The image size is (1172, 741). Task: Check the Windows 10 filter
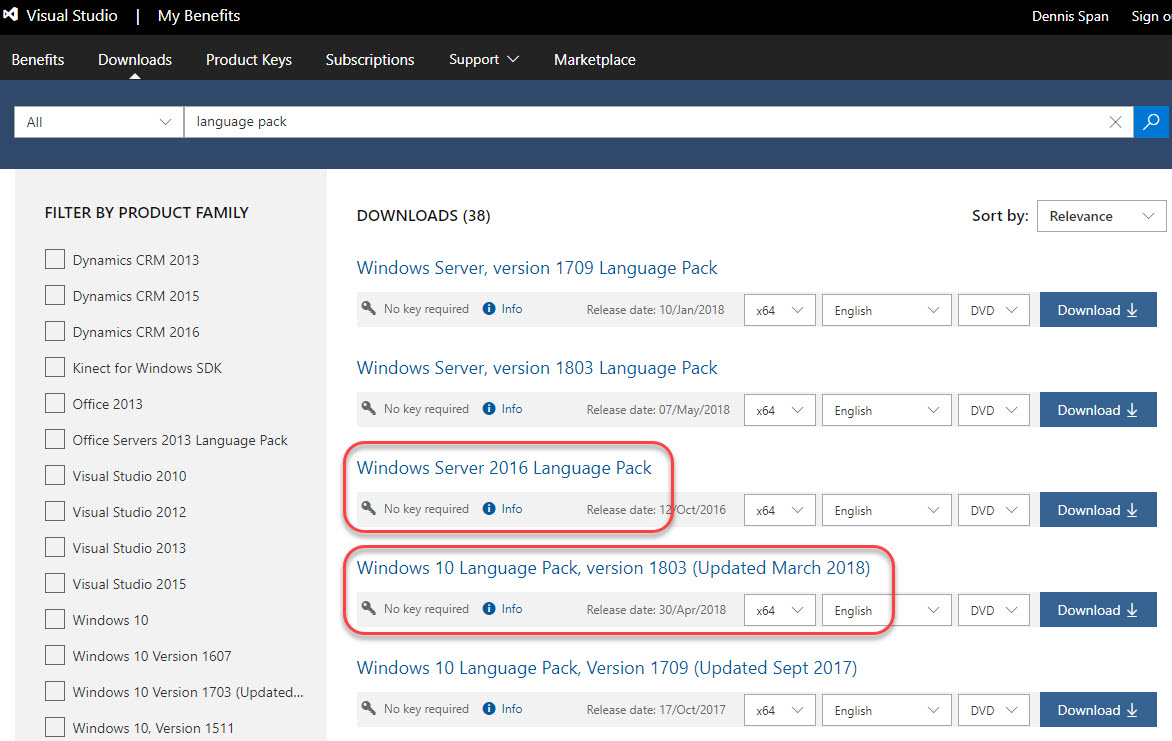55,619
